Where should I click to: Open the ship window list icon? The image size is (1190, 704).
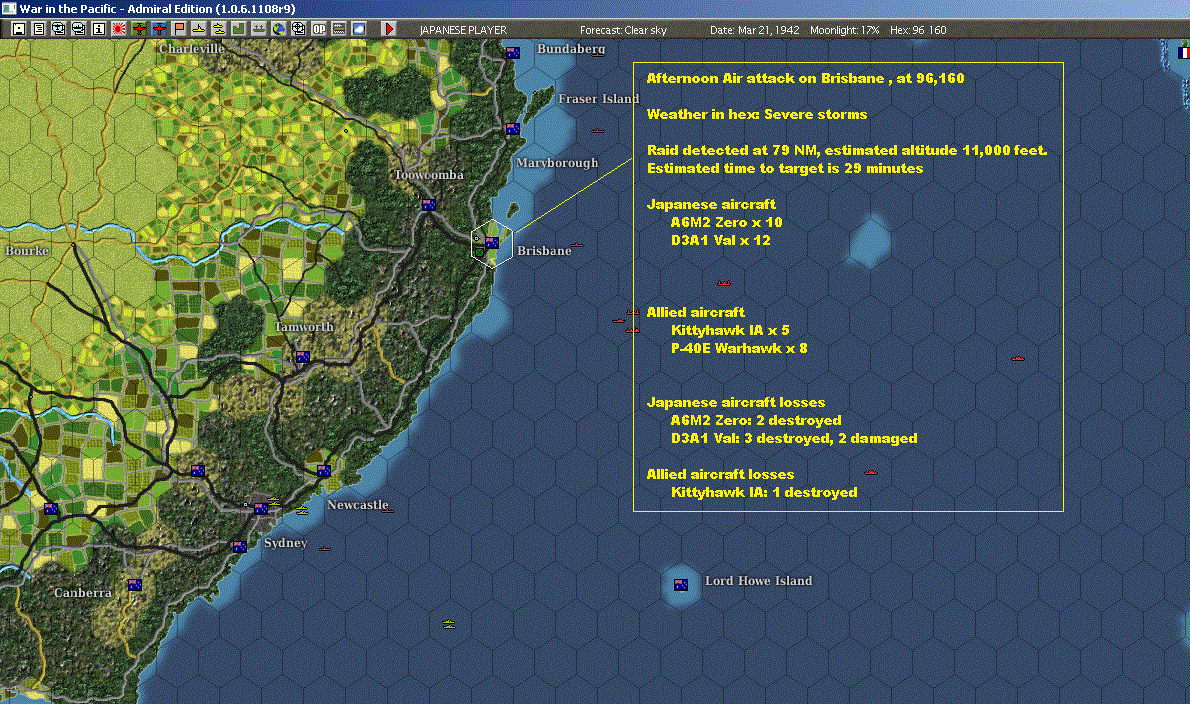point(79,29)
